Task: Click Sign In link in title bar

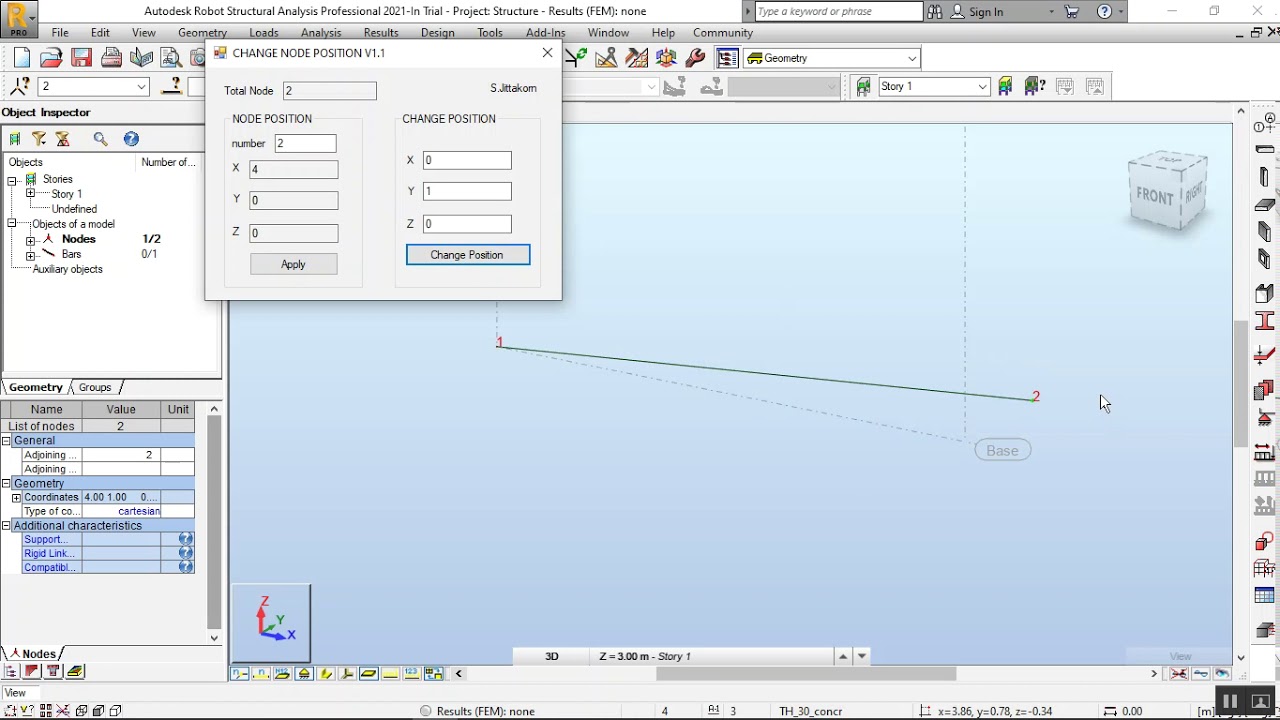Action: pyautogui.click(x=986, y=12)
